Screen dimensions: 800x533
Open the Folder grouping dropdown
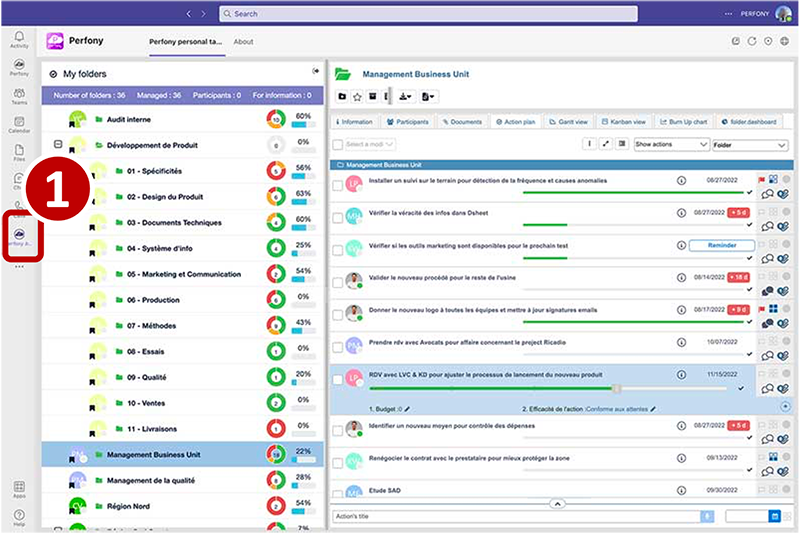tap(750, 144)
